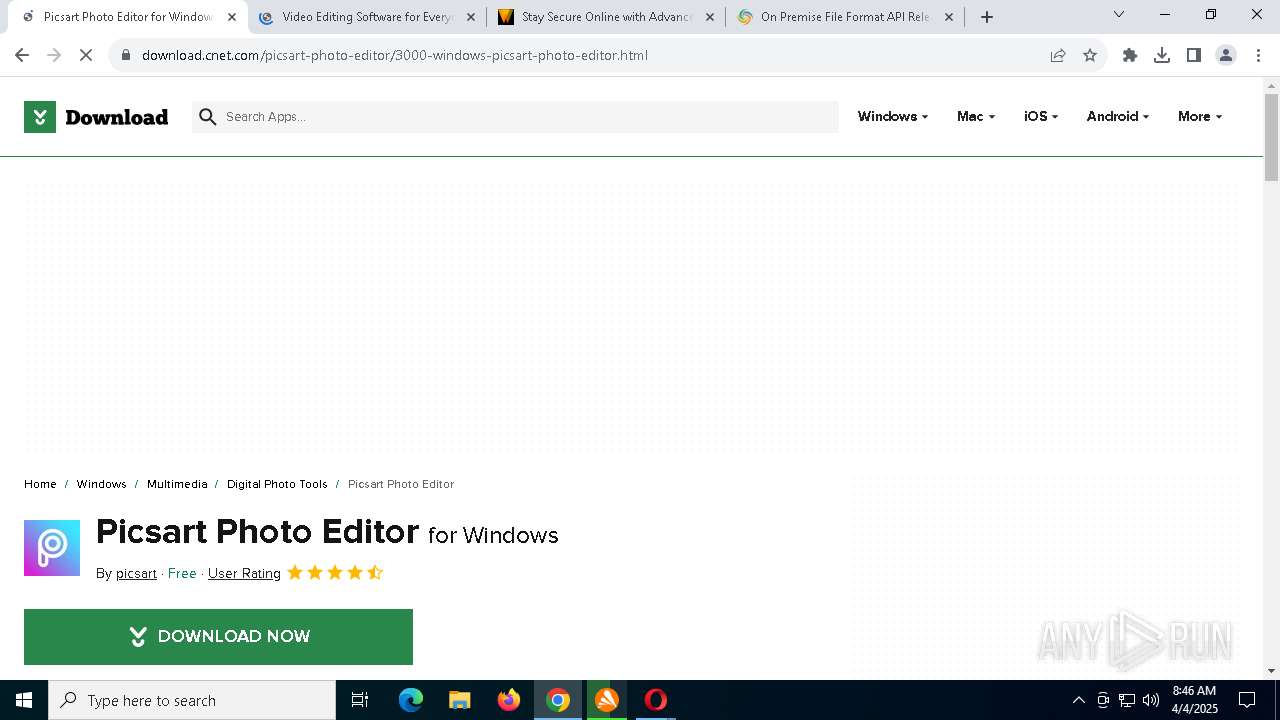This screenshot has width=1280, height=720.
Task: Click the Picsart Photo Editor breadcrumb text
Action: 401,484
